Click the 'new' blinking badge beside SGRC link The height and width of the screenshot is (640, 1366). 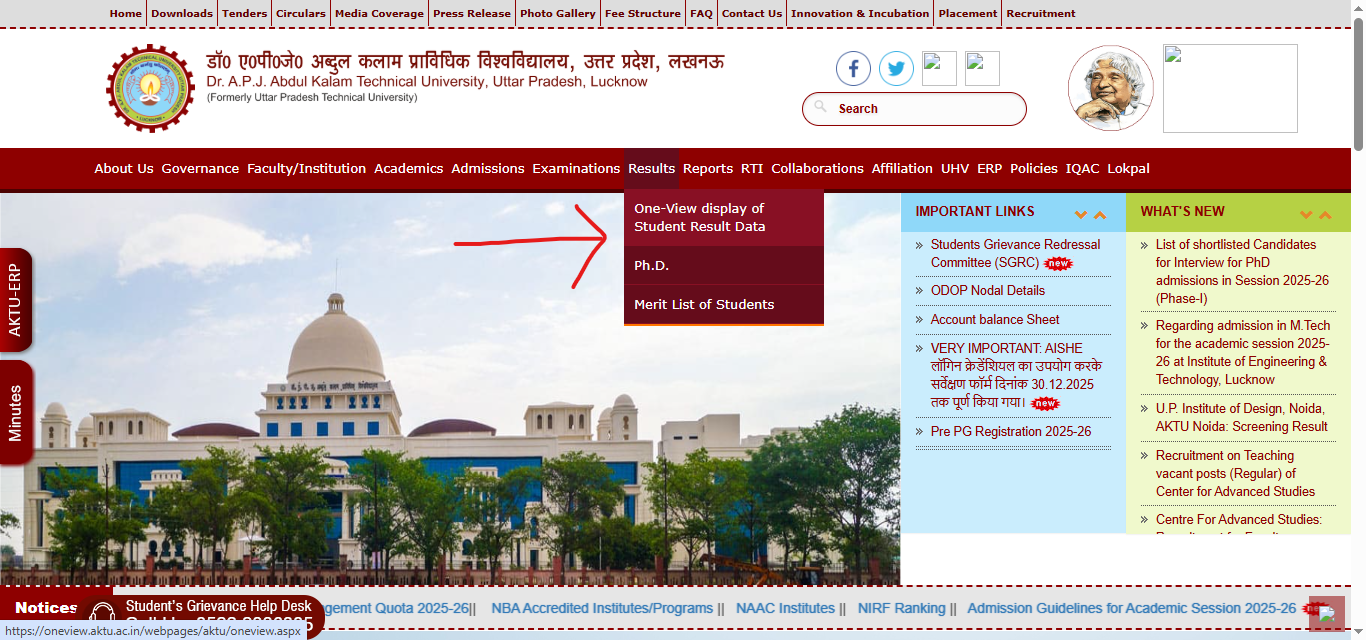coord(1059,263)
